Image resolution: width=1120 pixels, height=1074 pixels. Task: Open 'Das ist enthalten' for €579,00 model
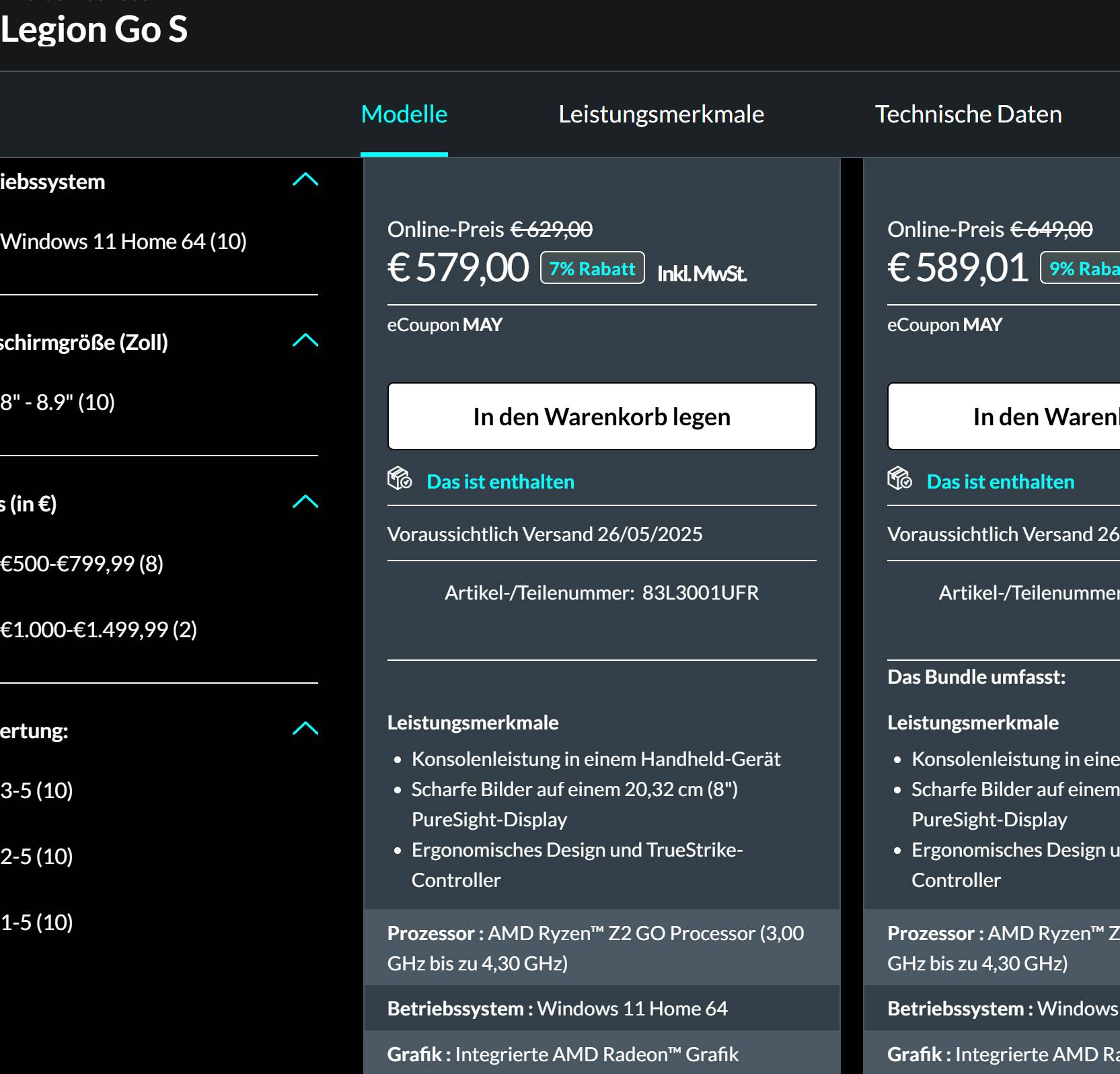click(x=500, y=482)
